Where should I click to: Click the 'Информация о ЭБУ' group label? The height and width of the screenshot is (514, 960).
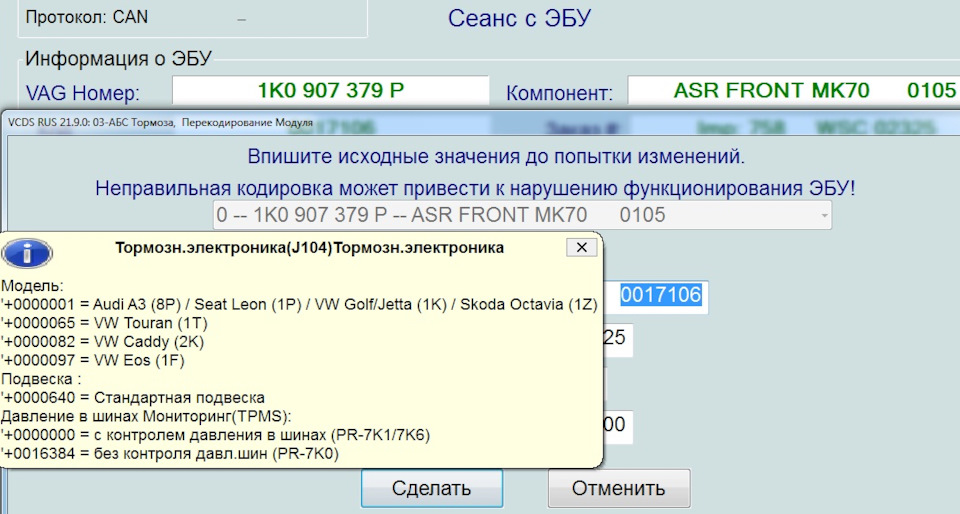coord(119,59)
